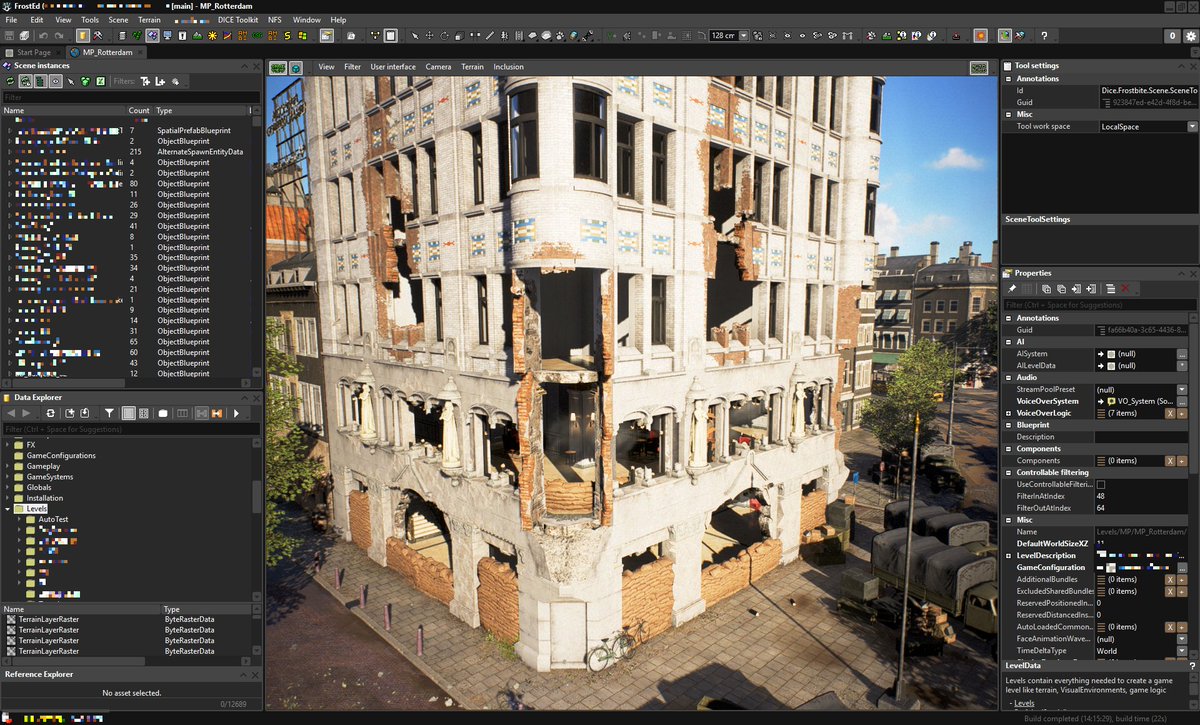
Task: Click the pin icon in Properties toolbar
Action: [1012, 288]
